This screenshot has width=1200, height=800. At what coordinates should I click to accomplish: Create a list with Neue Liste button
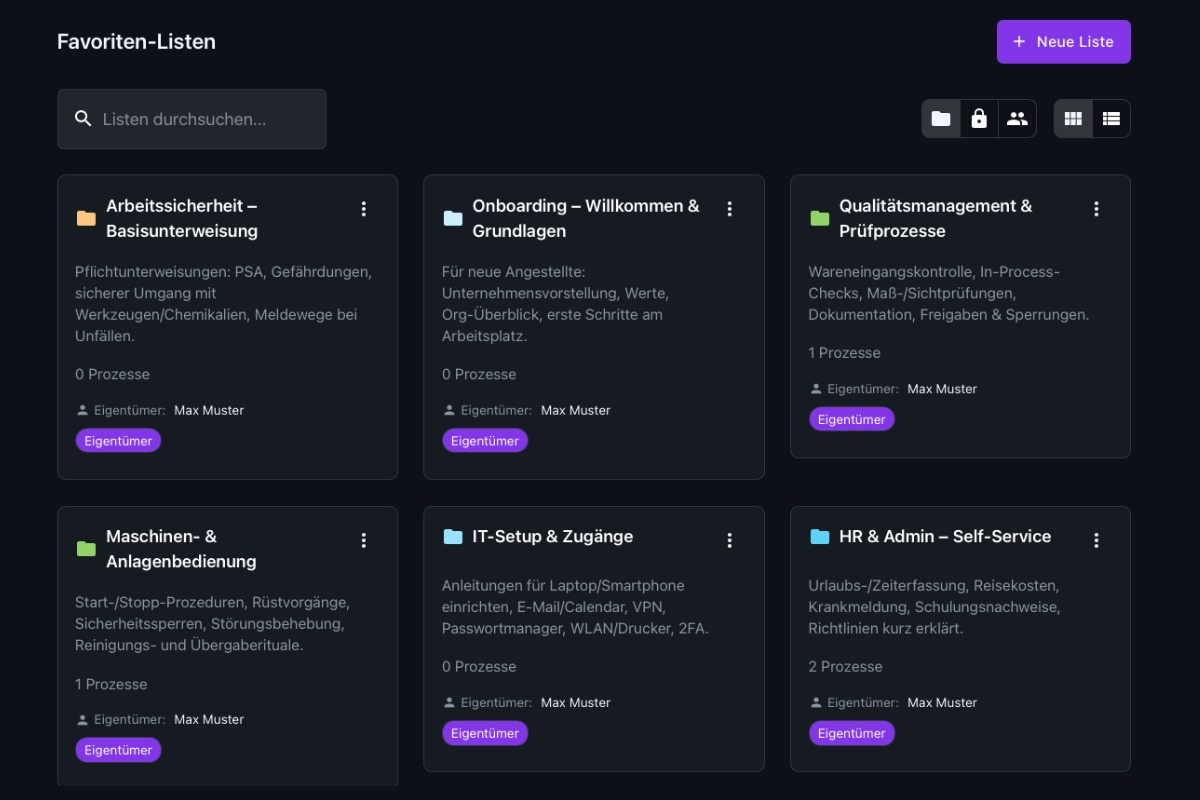[1063, 42]
